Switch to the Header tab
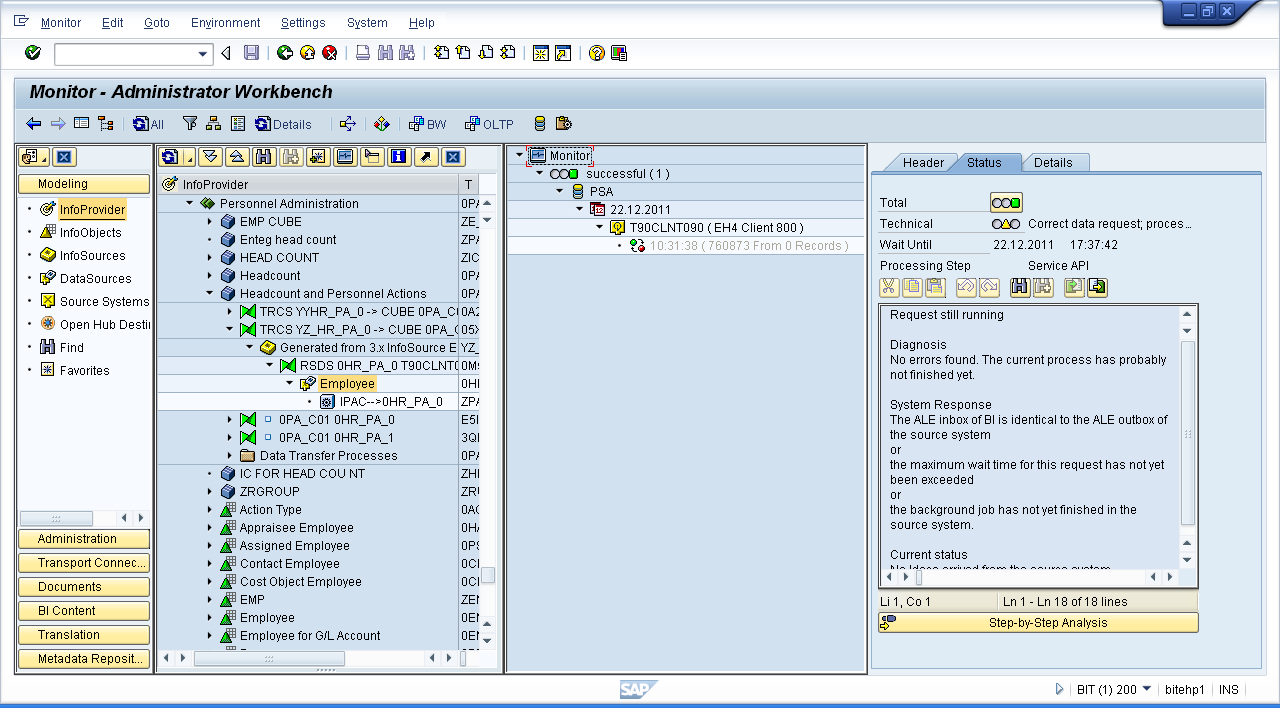The height and width of the screenshot is (708, 1280). click(923, 163)
